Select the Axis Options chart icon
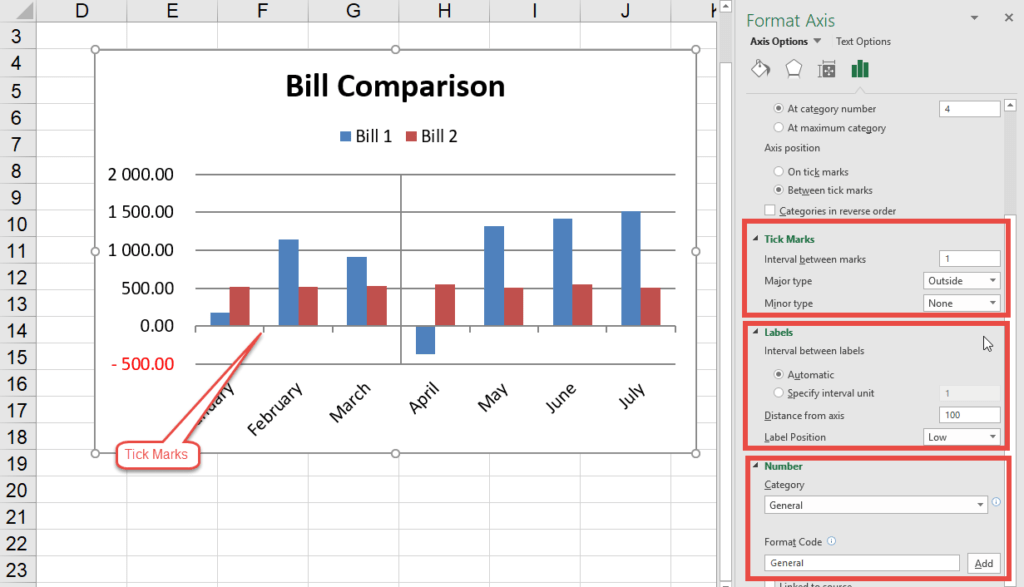 pyautogui.click(x=861, y=68)
